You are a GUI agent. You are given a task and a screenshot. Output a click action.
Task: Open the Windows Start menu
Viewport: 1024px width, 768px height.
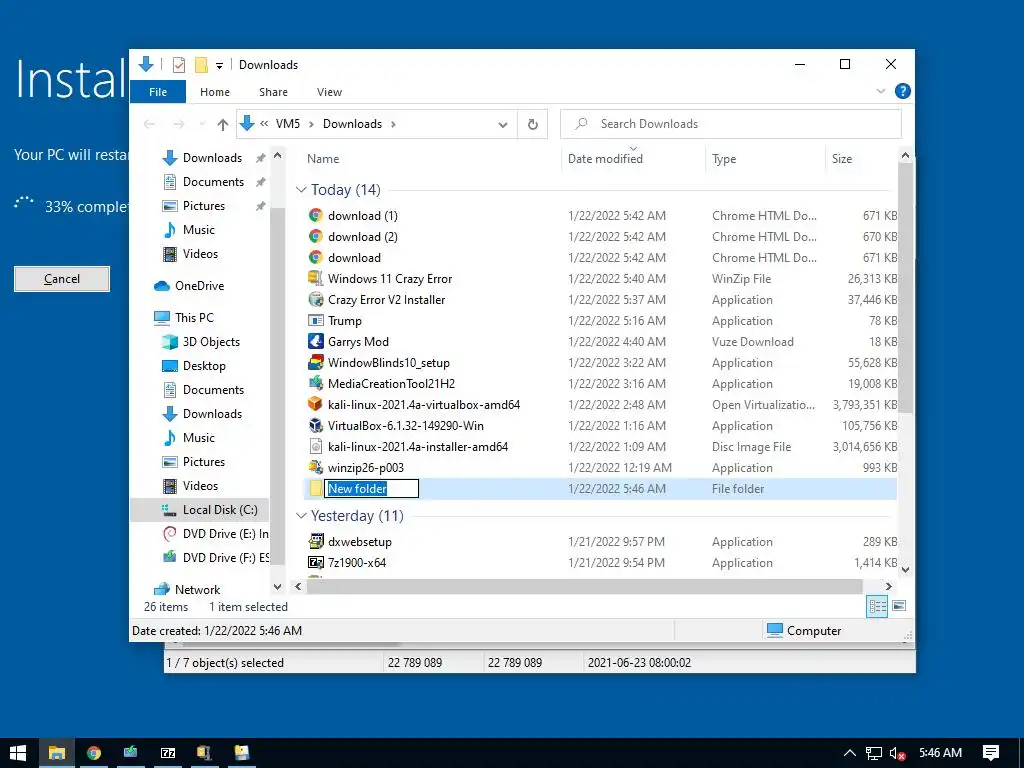(18, 753)
